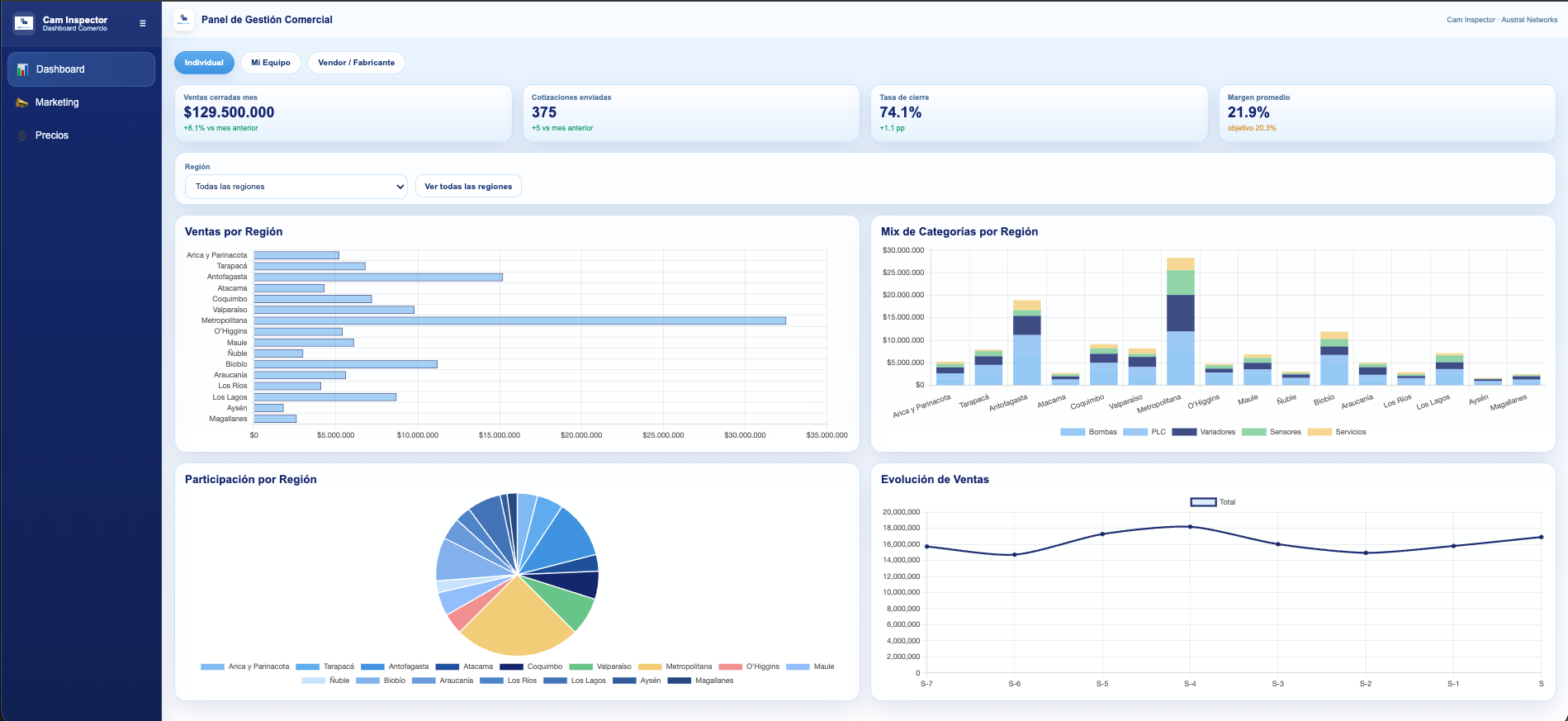Click the Panel de Gestión Comercial heading
Image resolution: width=1568 pixels, height=721 pixels.
click(267, 20)
